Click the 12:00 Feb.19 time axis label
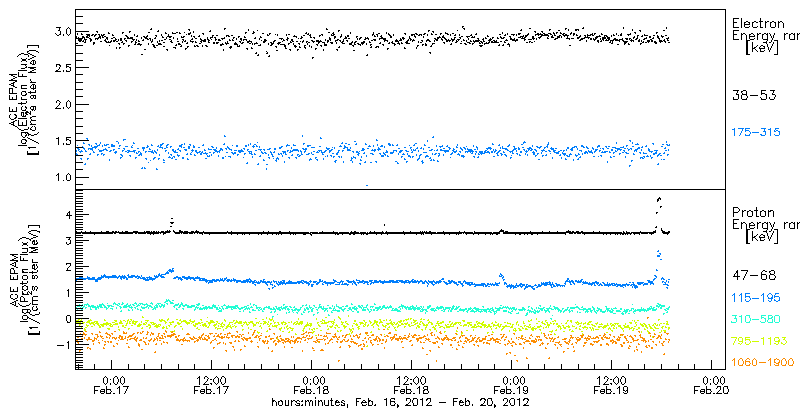 611,385
